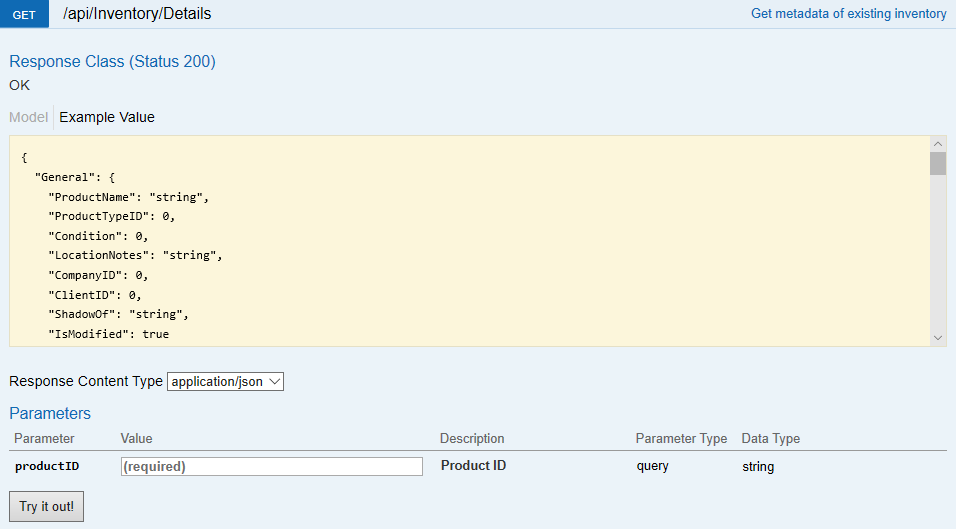Click the 'Value' column header
This screenshot has height=529, width=956.
tap(137, 439)
